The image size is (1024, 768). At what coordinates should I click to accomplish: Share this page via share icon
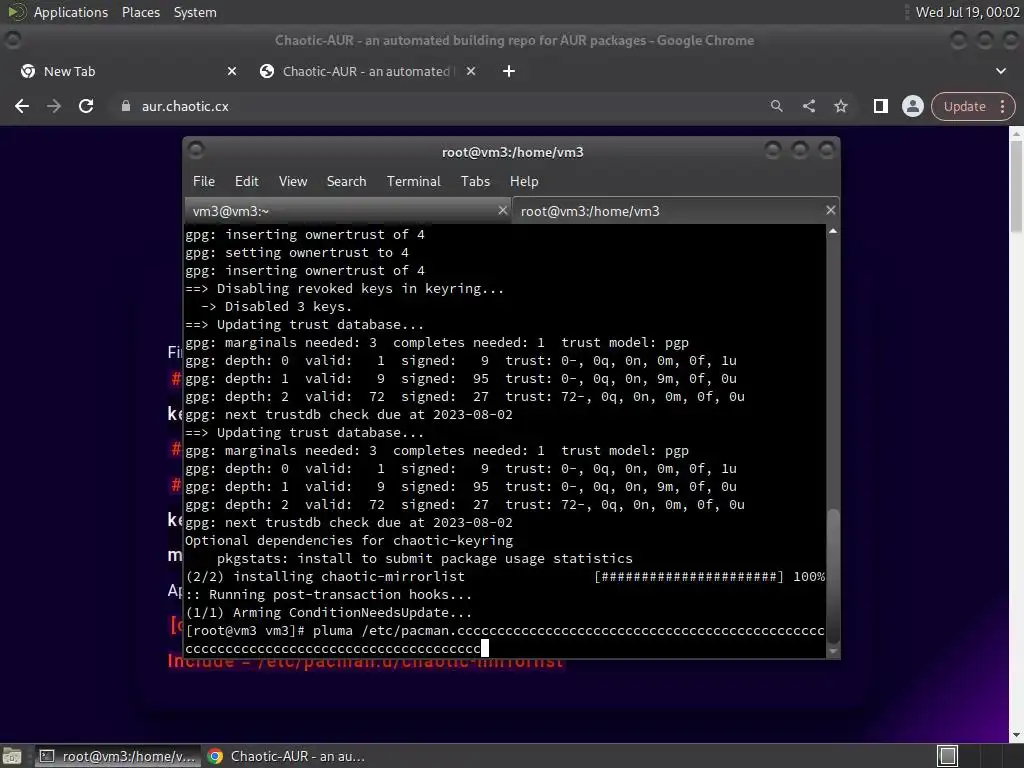[808, 106]
